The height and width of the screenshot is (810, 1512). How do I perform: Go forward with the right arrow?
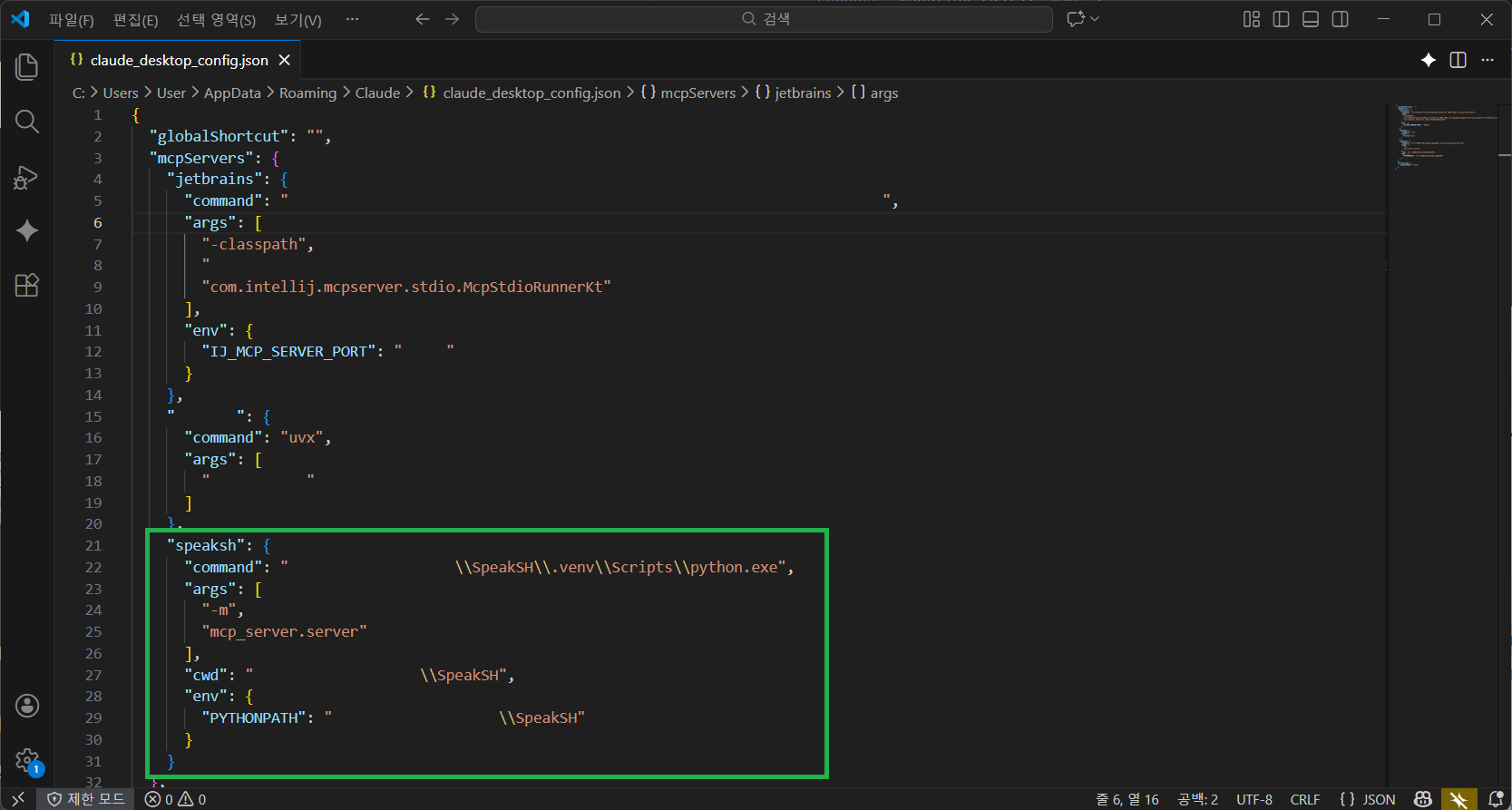(452, 19)
